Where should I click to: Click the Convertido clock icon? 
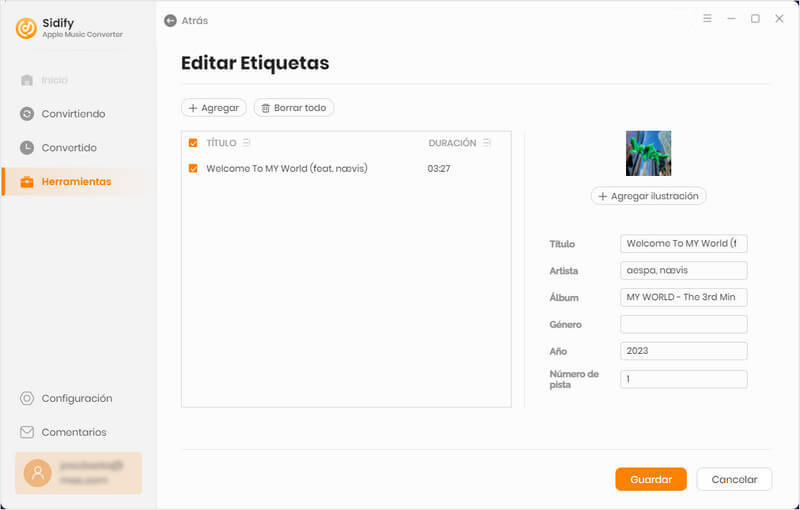click(27, 148)
